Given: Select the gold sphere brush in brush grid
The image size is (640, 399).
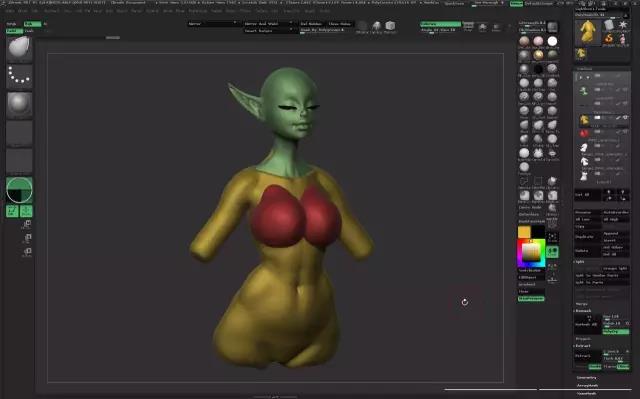Looking at the screenshot, I should click(538, 55).
